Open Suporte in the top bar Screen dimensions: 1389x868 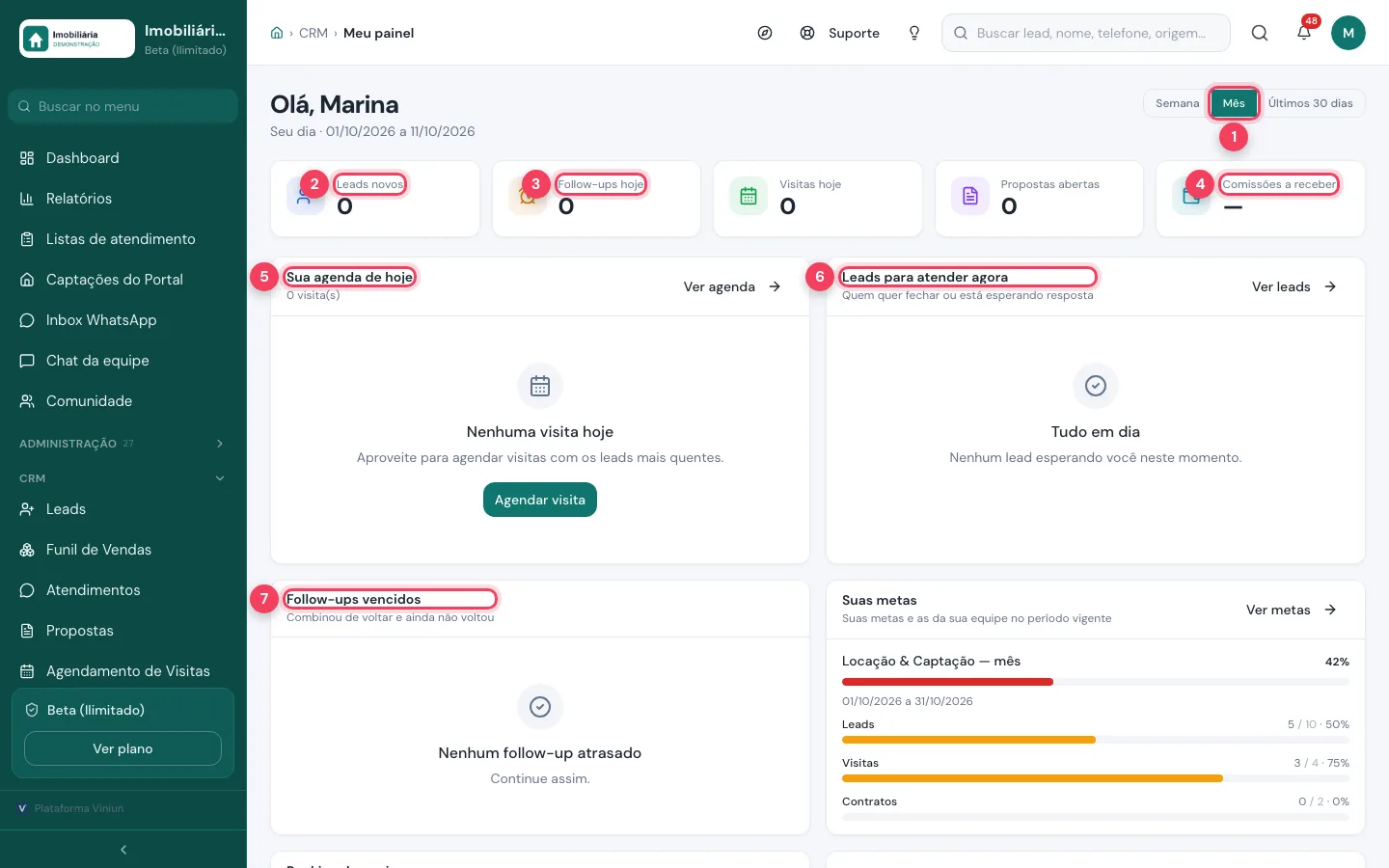point(840,33)
